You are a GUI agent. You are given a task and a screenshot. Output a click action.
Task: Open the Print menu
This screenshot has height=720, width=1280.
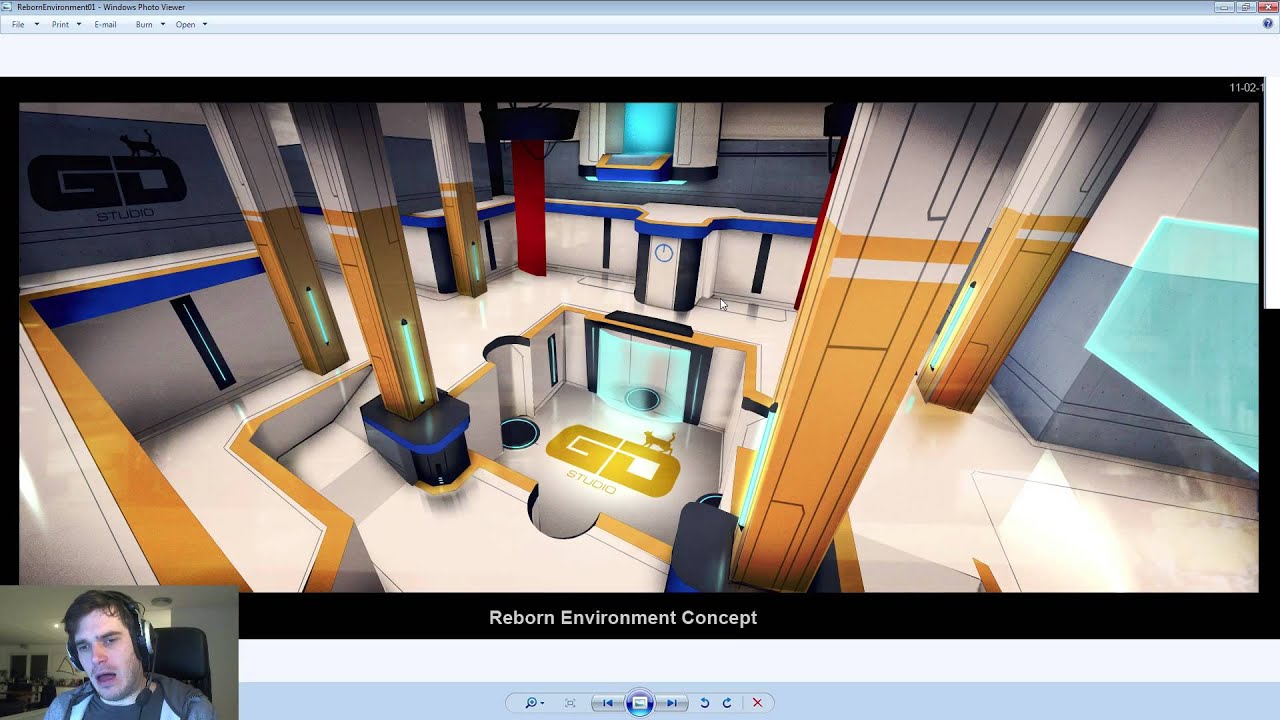66,24
